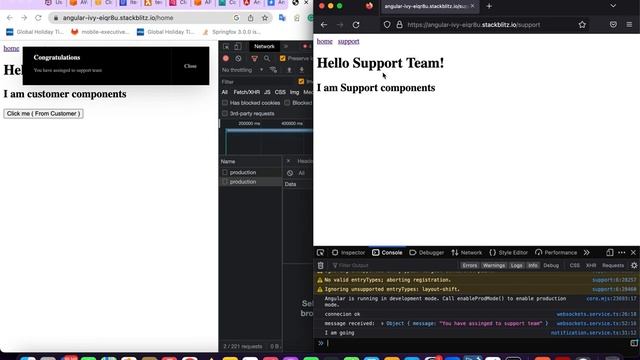Toggle the Debug filter in the Firefox console
Screen dimensions: 640x360
[551, 265]
